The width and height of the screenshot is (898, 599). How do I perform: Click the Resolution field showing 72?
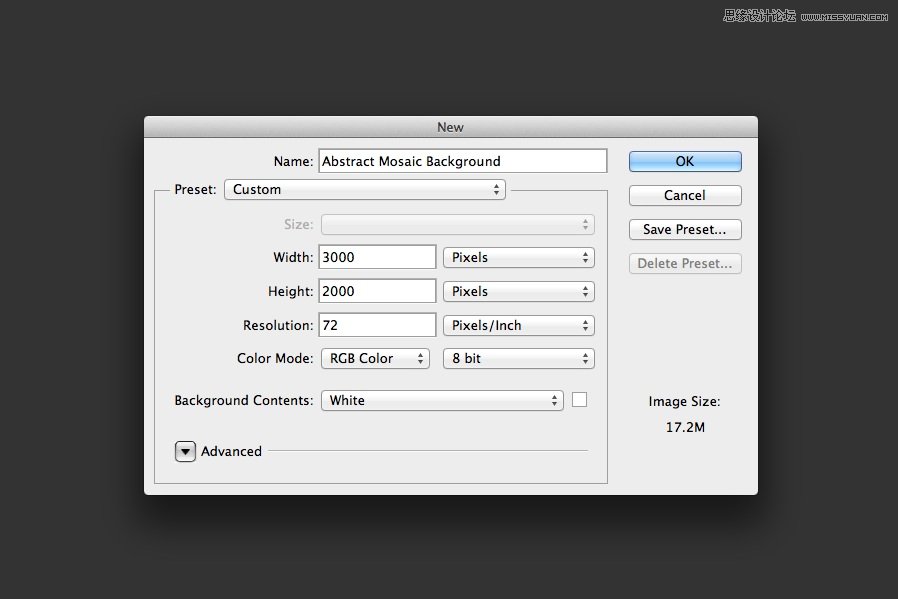(x=377, y=325)
